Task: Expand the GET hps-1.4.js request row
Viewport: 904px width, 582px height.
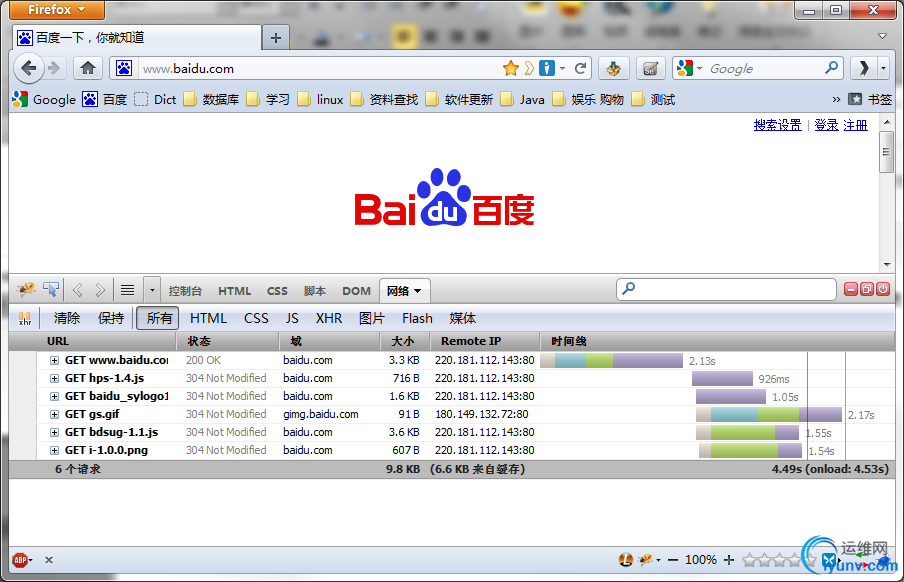Action: coord(54,378)
